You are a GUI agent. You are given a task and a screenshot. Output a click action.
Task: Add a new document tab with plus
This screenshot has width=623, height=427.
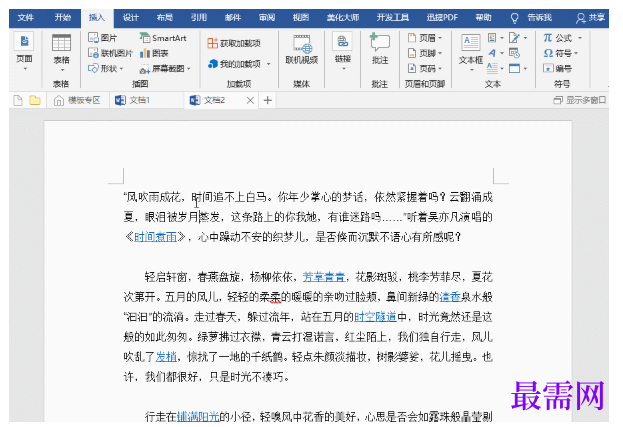[268, 100]
